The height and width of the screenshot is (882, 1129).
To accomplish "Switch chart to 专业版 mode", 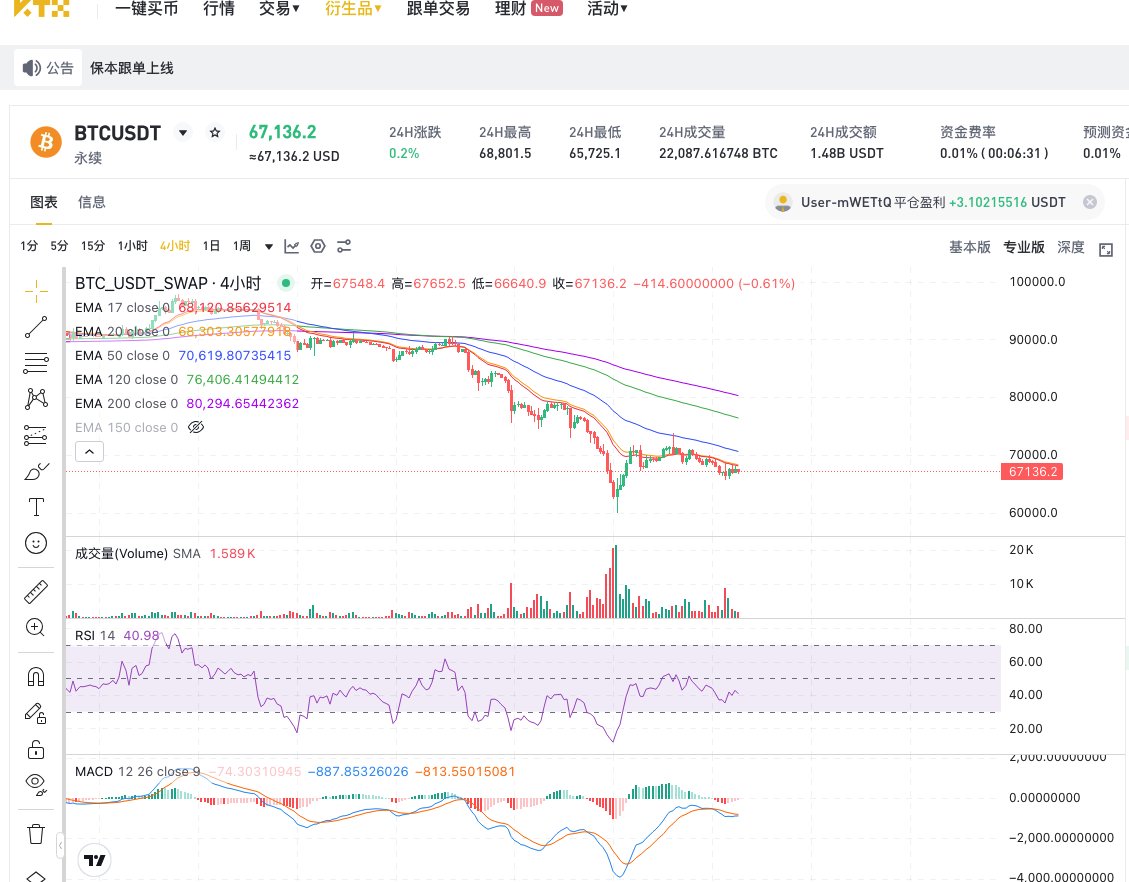I will (x=1023, y=246).
